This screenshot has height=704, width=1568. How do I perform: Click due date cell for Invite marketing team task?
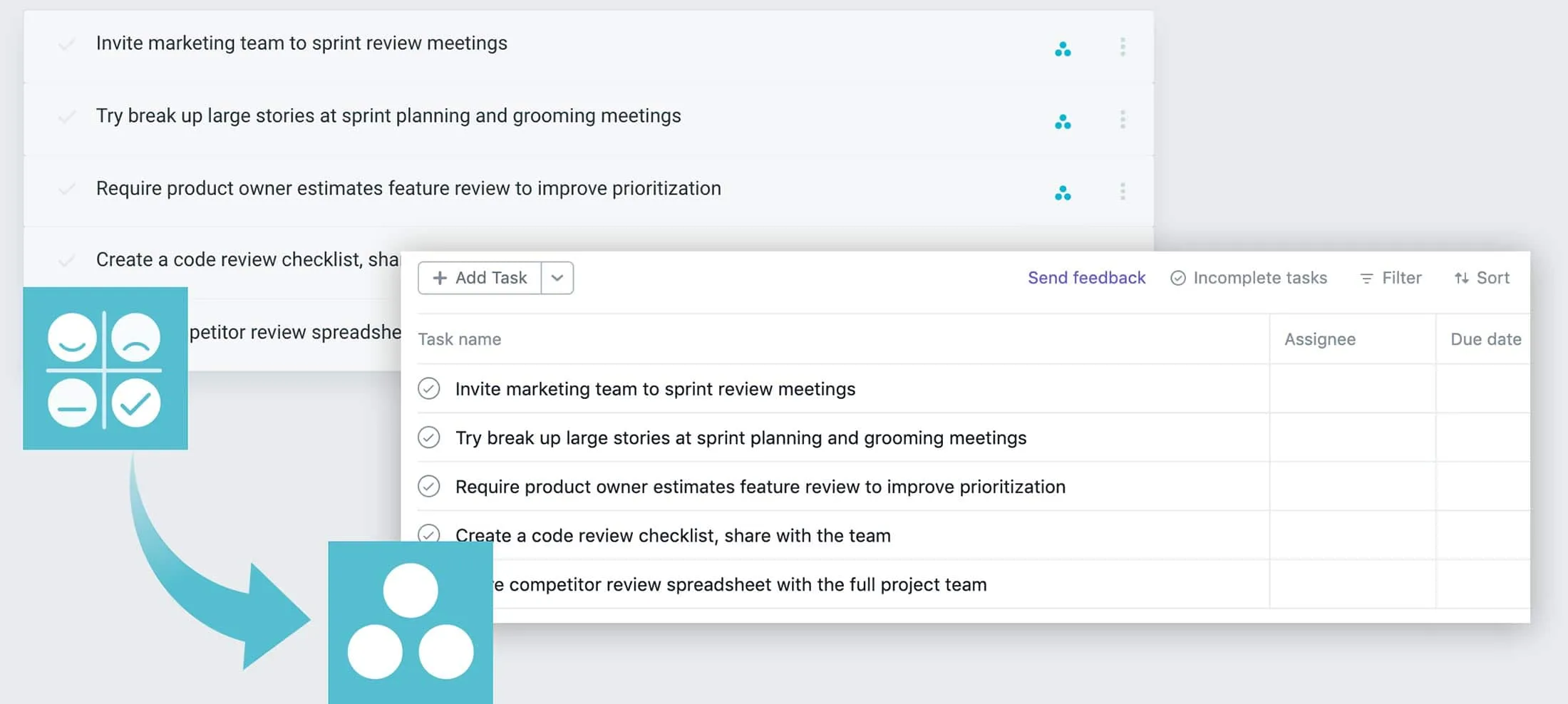pos(1483,388)
